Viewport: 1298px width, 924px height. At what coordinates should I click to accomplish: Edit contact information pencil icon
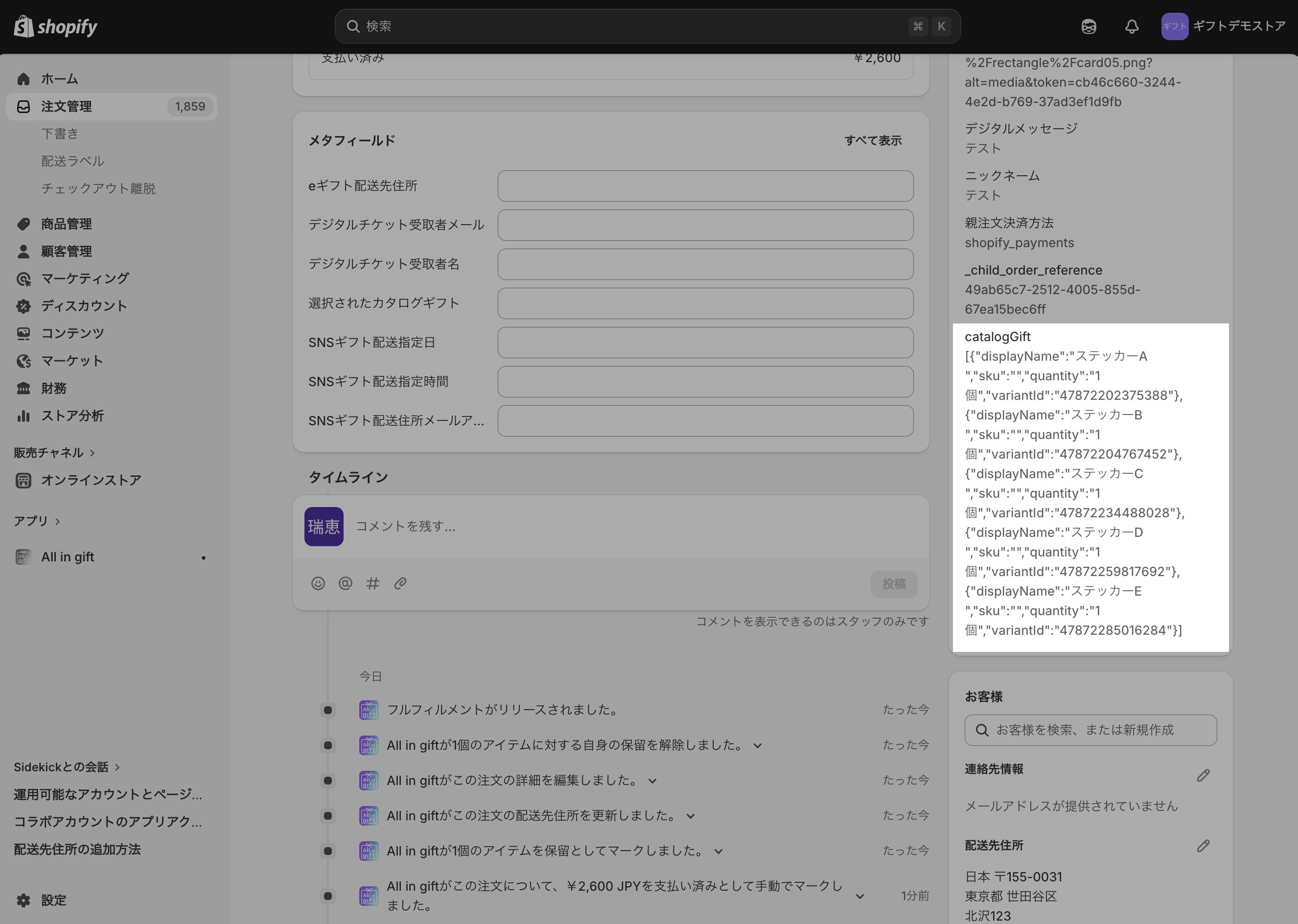click(x=1203, y=776)
